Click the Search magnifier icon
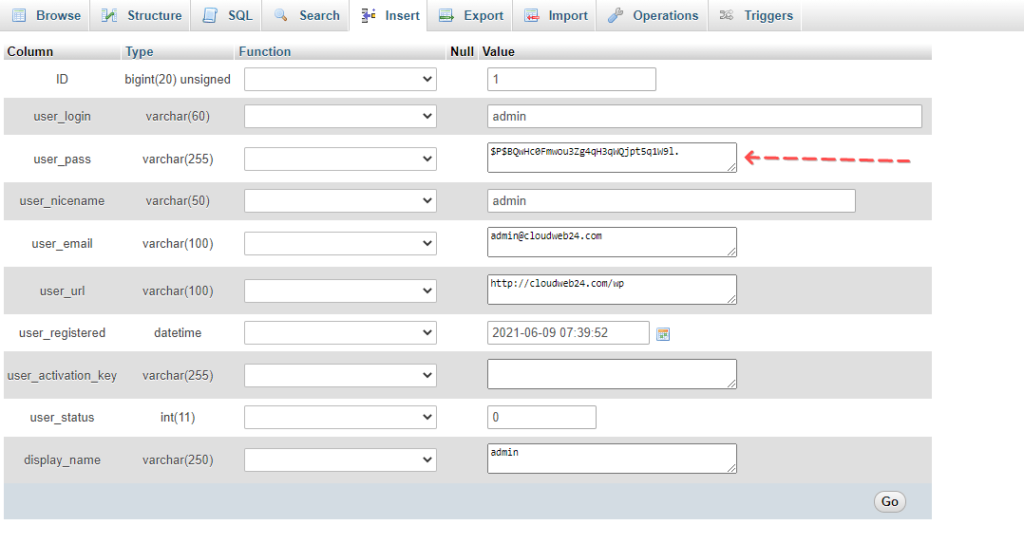The width and height of the screenshot is (1024, 544). pyautogui.click(x=281, y=15)
